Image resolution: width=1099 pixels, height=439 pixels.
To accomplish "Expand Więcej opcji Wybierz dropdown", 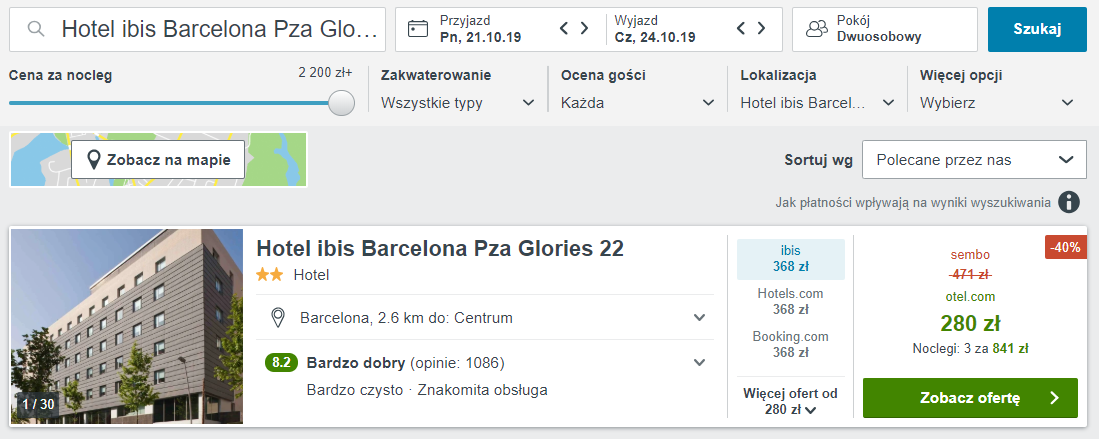I will coord(997,103).
